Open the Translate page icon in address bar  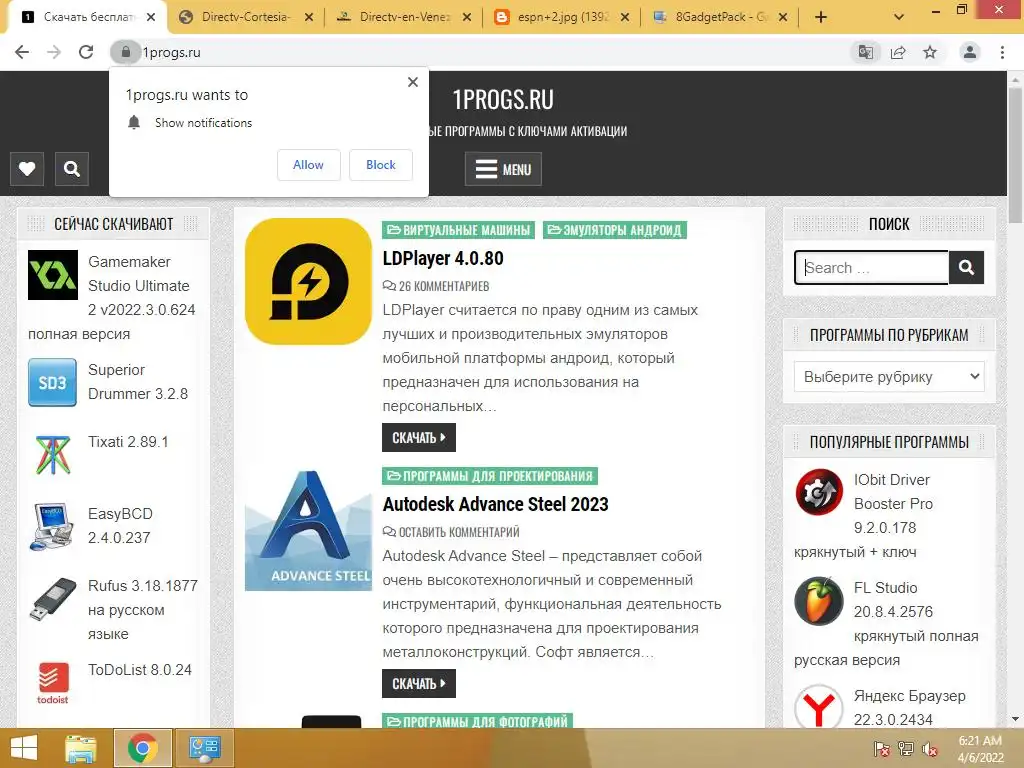[x=866, y=52]
